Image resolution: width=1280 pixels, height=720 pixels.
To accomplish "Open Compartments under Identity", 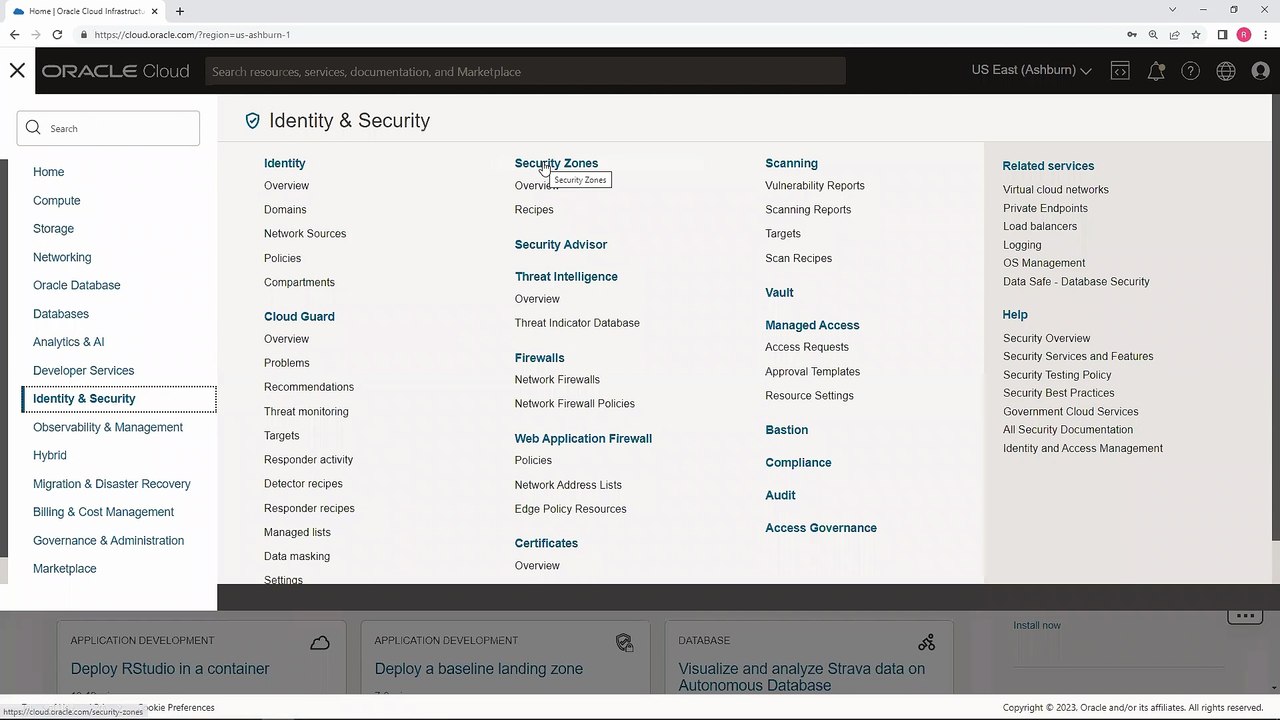I will pos(299,282).
